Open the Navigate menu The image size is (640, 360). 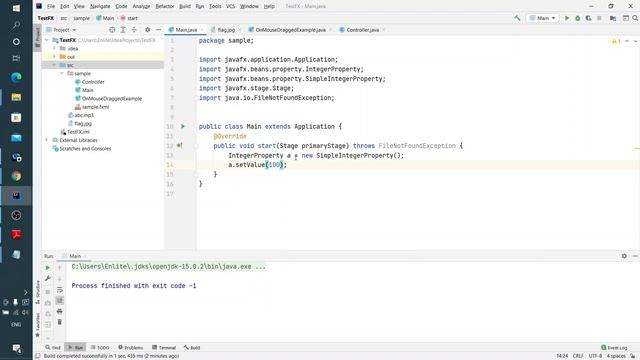[x=100, y=6]
